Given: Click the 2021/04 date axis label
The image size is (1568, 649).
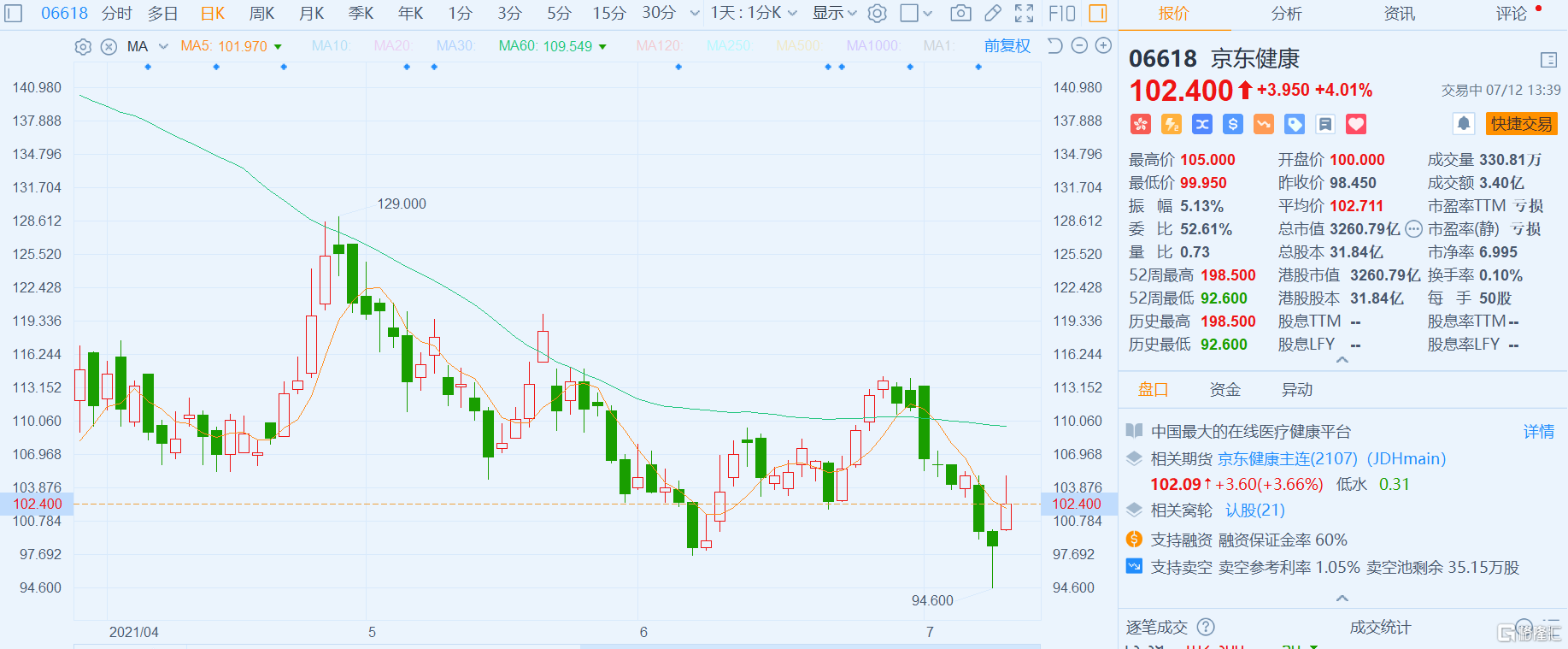Looking at the screenshot, I should (x=133, y=632).
